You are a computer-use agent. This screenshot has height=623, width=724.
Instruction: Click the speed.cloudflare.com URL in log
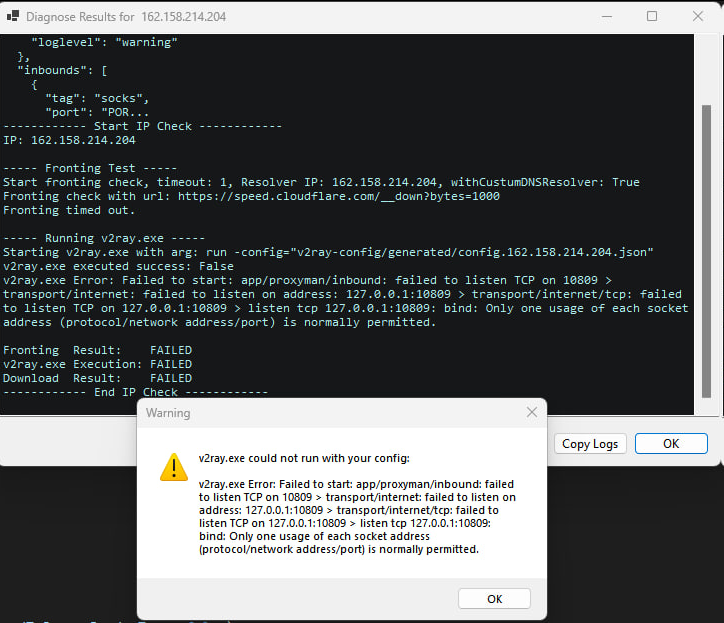[338, 196]
